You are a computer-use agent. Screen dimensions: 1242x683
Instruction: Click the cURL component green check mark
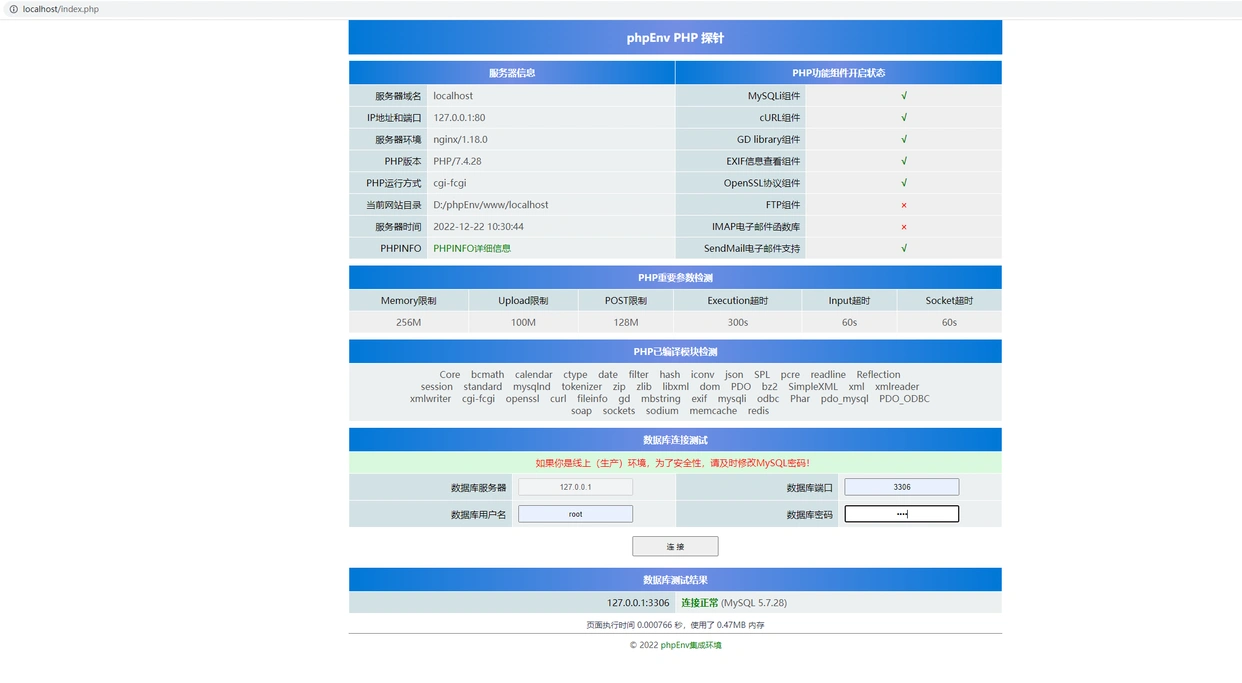[903, 118]
